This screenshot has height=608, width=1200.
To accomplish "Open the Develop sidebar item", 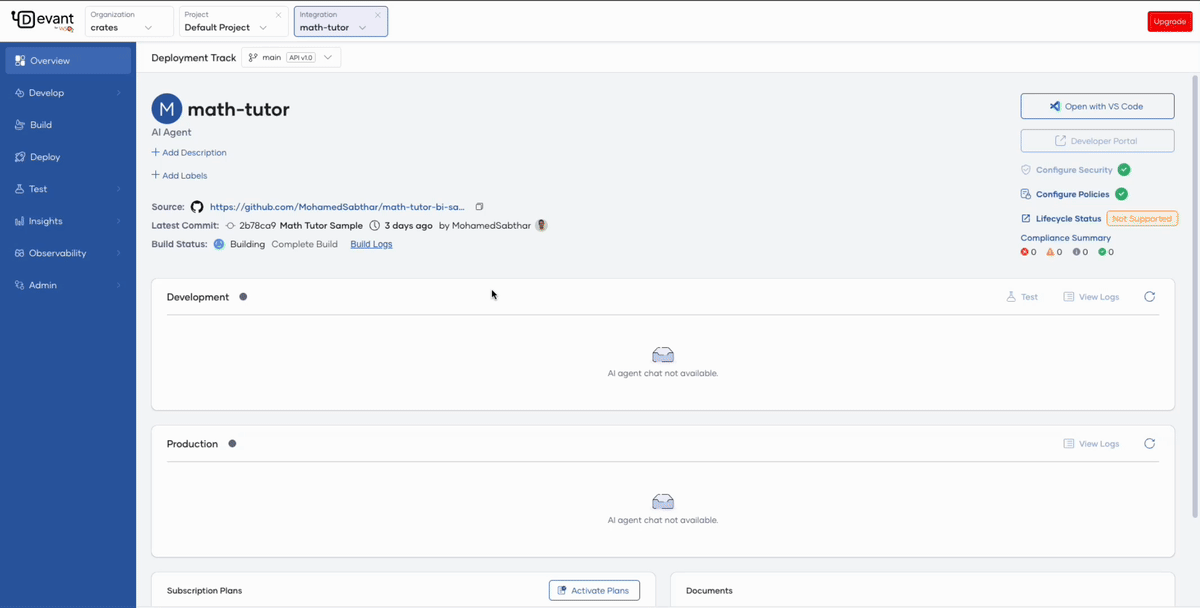I will [68, 93].
